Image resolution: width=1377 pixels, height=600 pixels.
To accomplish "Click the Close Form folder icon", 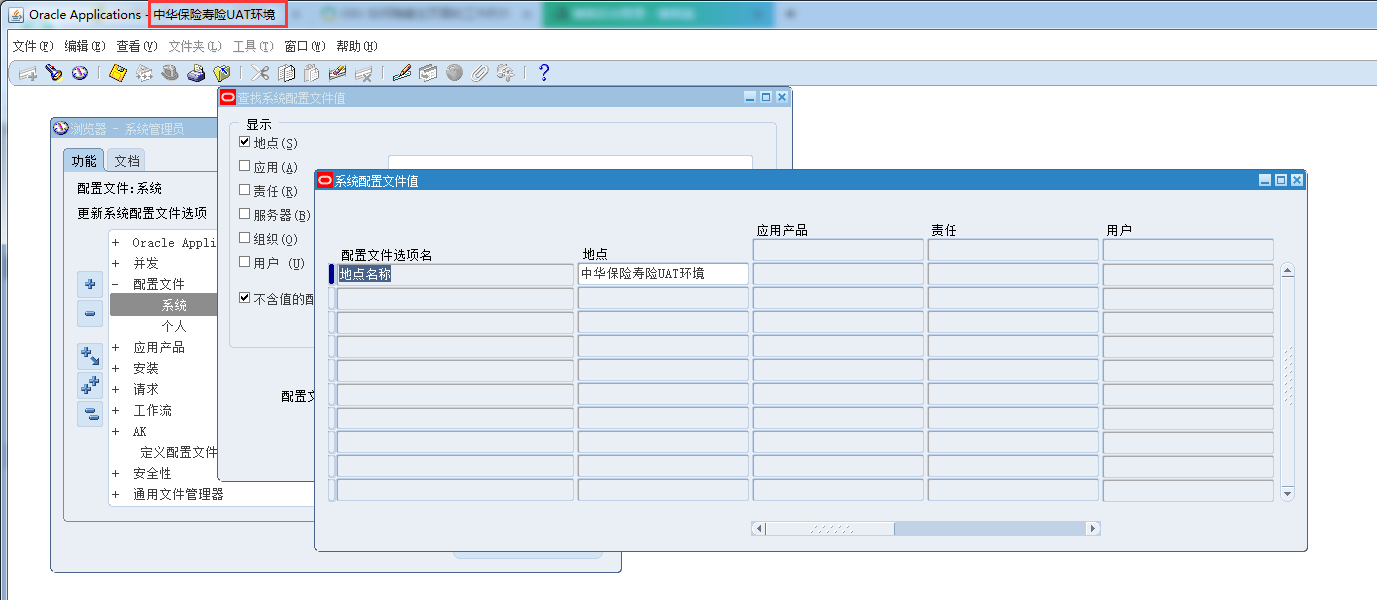I will 222,73.
